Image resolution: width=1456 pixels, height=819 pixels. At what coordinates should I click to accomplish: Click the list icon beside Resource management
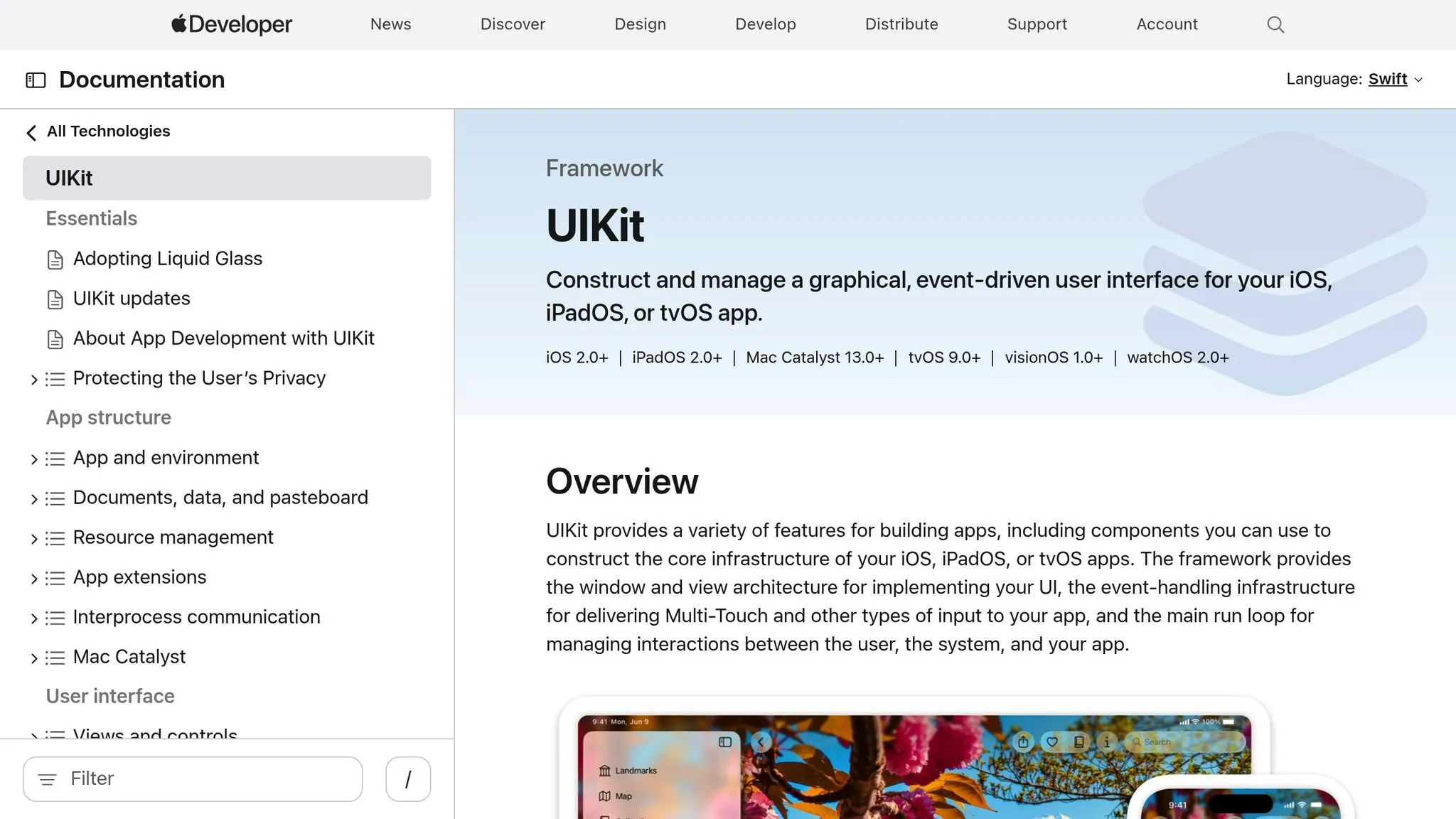pyautogui.click(x=55, y=538)
